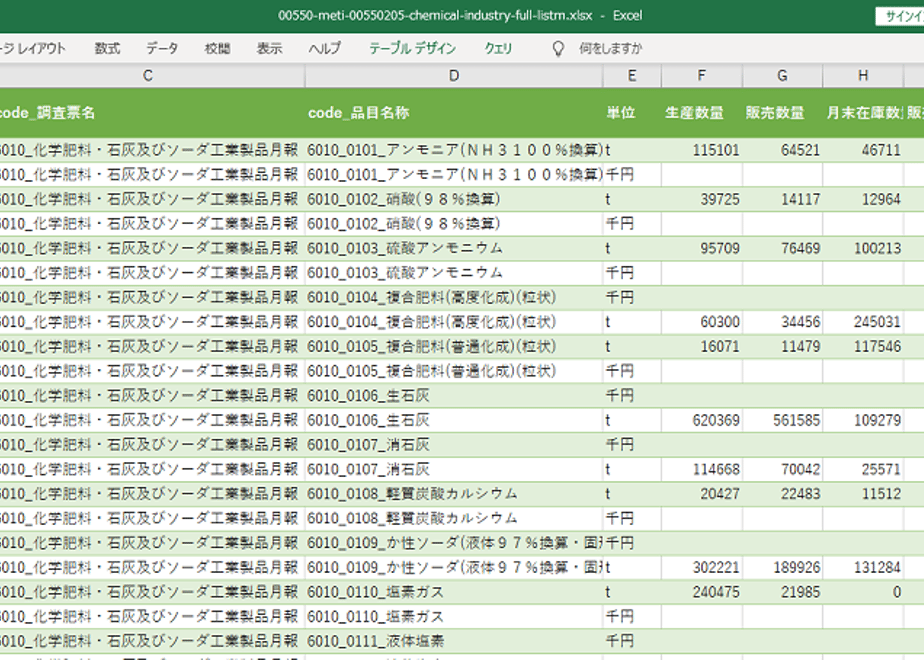Click the サインイン button

[x=900, y=16]
